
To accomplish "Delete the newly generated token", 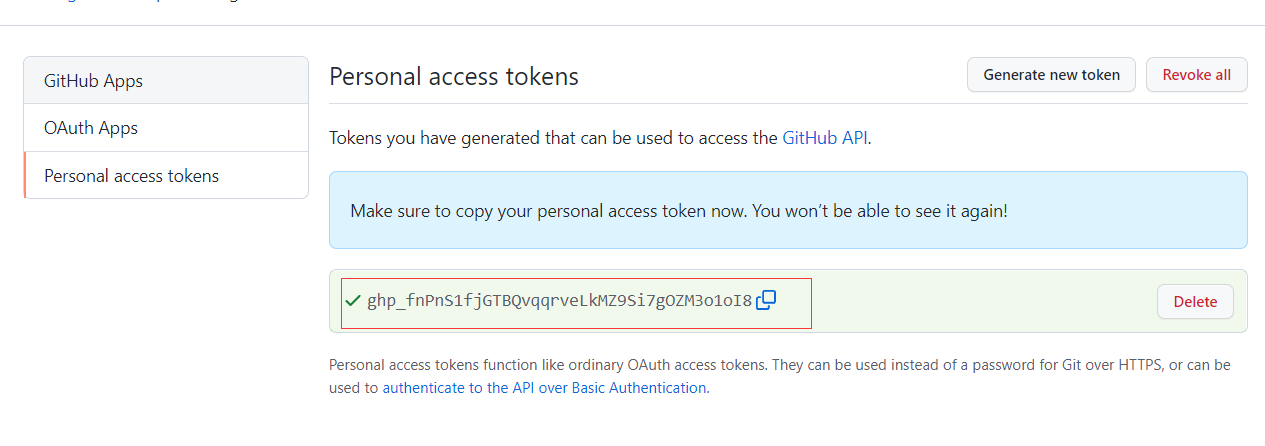I will pyautogui.click(x=1194, y=302).
